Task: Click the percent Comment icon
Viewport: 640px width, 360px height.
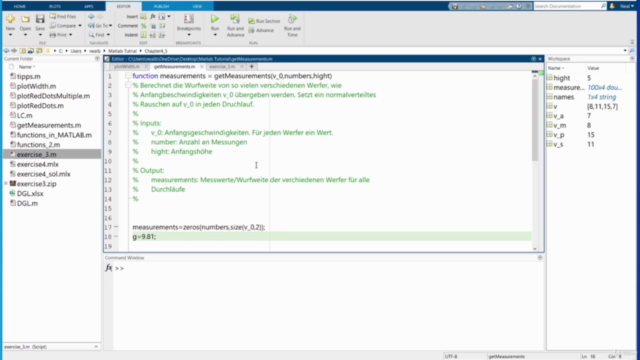Action: pos(144,26)
